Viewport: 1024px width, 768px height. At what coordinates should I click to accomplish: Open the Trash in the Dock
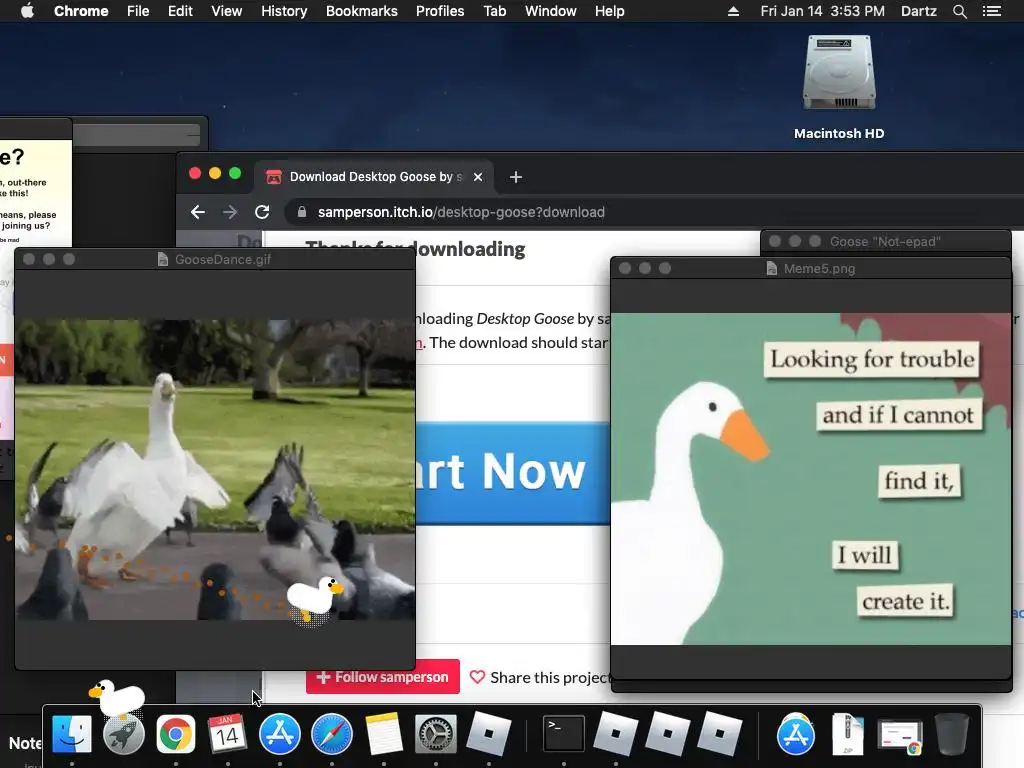coord(952,734)
